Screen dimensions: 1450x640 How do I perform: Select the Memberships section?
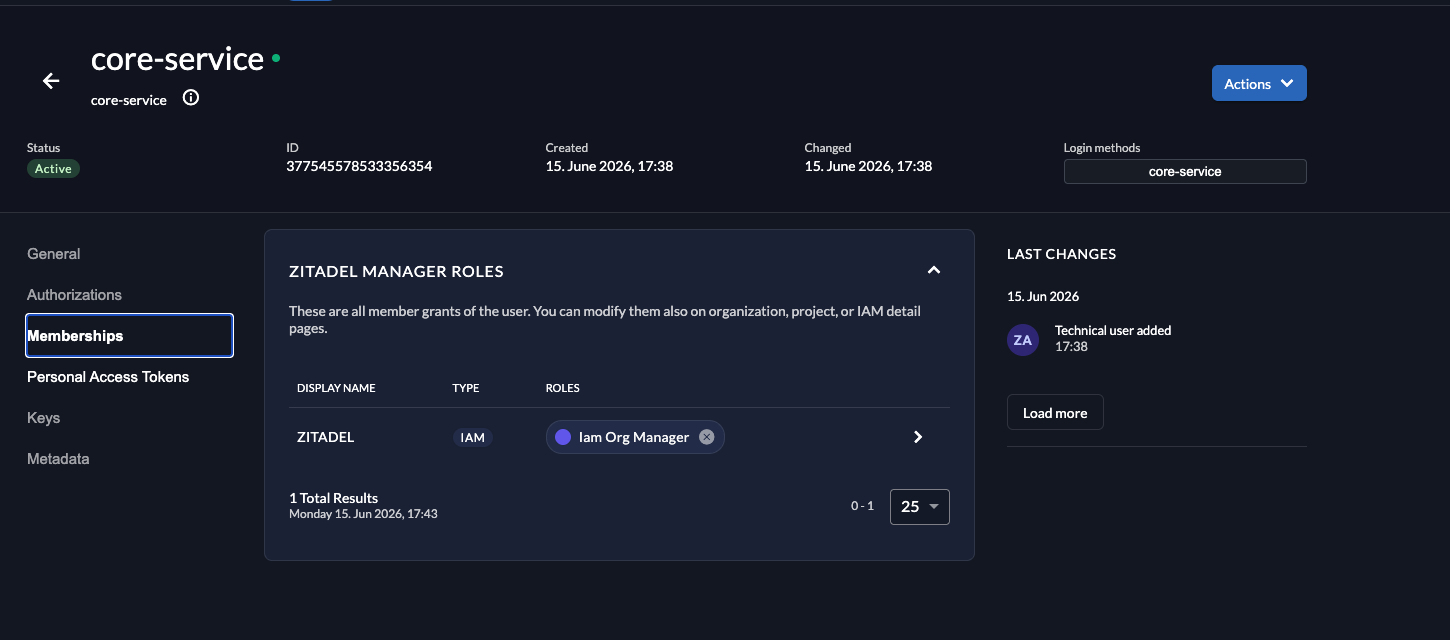pos(129,336)
